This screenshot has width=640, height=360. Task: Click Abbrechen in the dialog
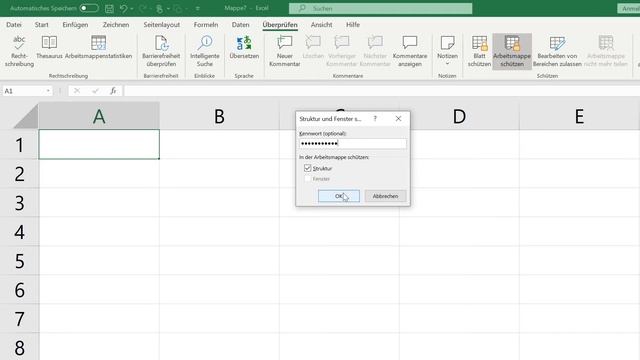pos(385,196)
